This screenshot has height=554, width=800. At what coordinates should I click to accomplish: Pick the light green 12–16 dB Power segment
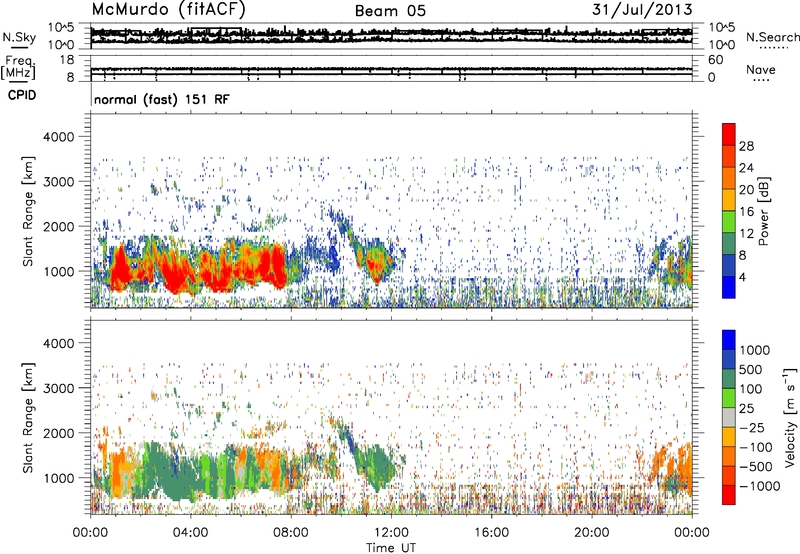tap(729, 222)
